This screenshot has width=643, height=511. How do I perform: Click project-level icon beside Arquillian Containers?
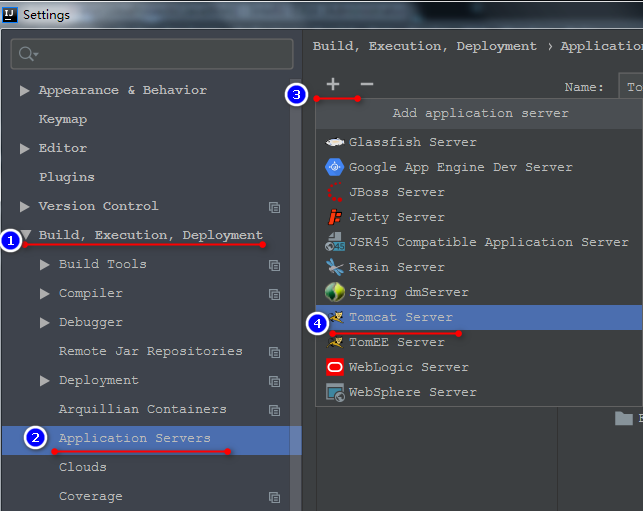tap(274, 410)
